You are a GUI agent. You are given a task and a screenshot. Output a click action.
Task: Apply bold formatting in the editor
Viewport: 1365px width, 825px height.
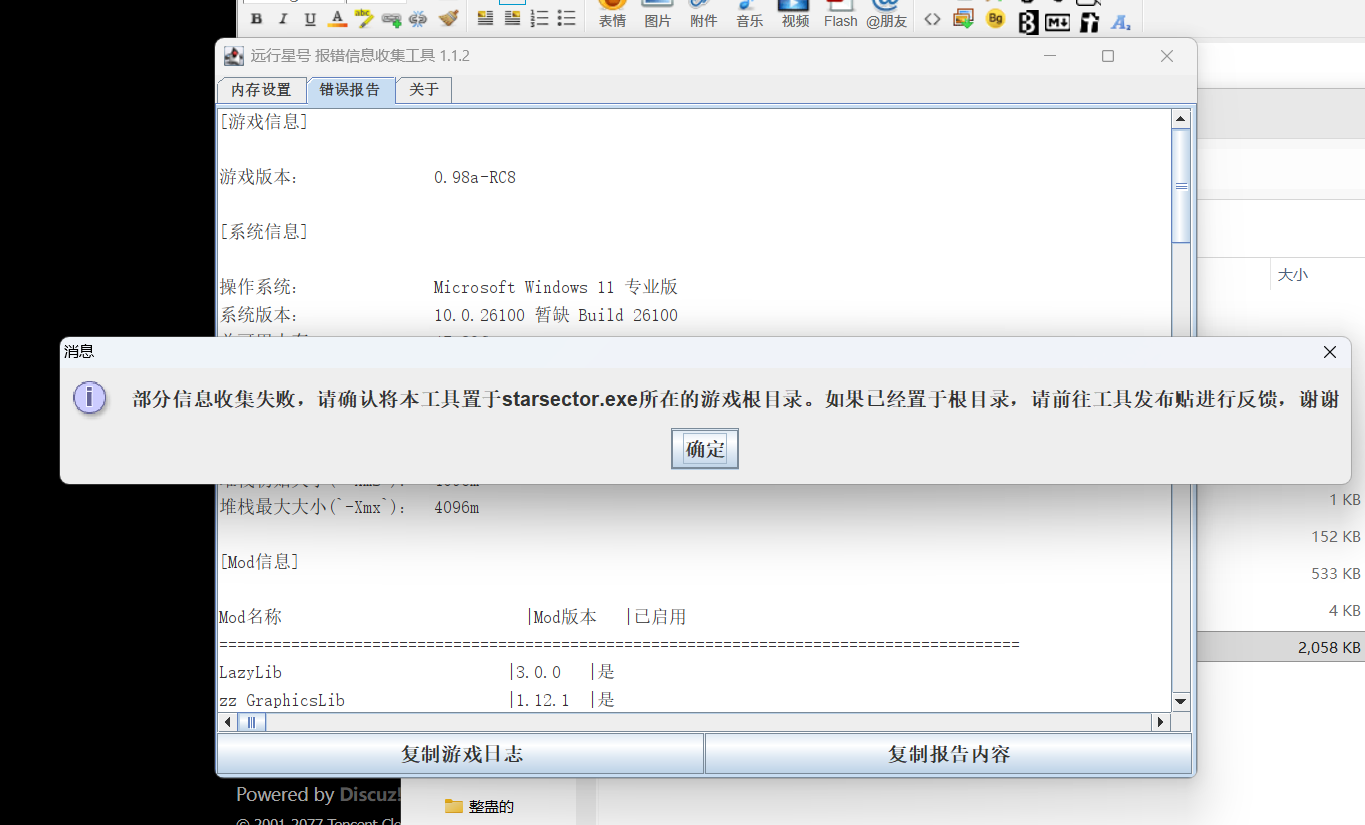coord(255,18)
